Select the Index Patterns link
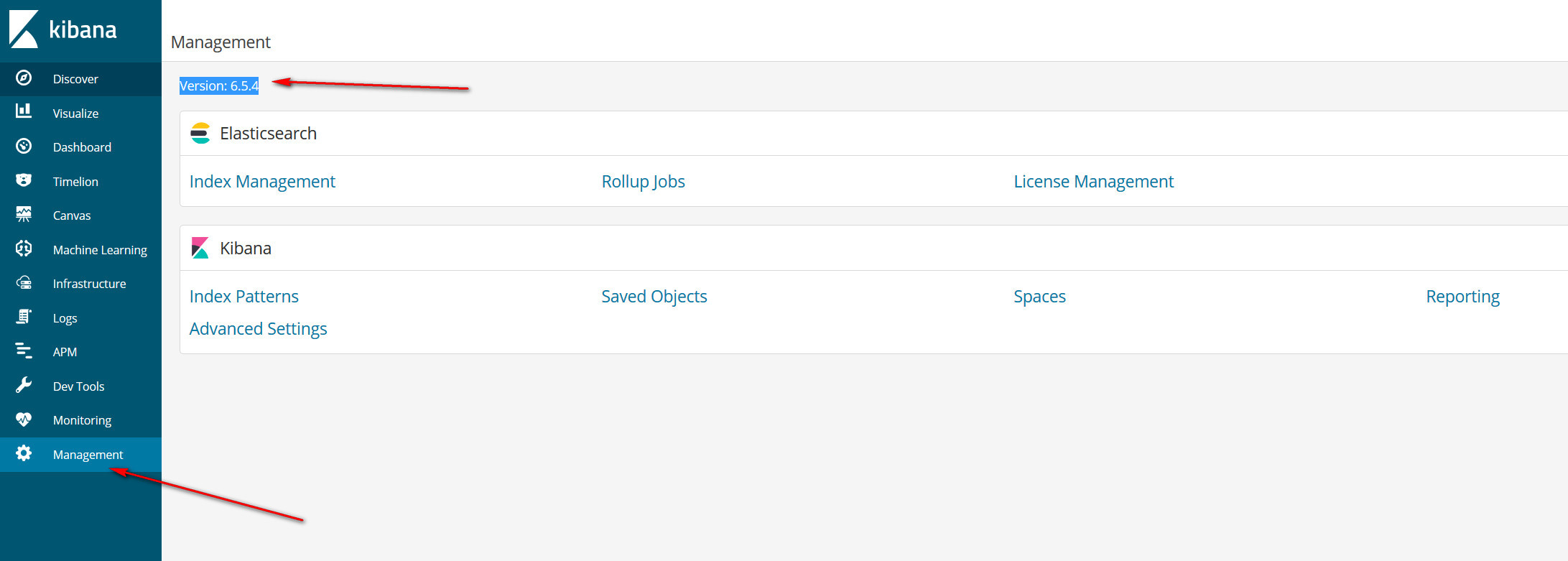The height and width of the screenshot is (561, 1568). click(243, 297)
